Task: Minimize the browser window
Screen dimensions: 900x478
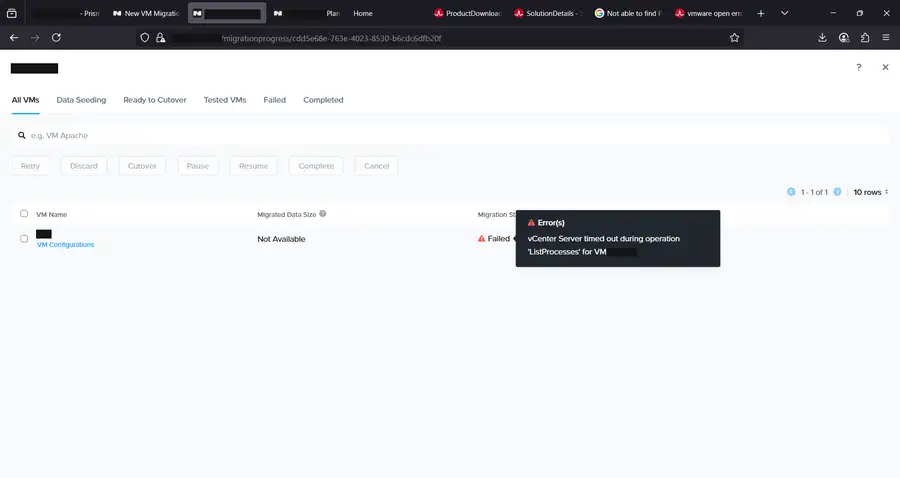Action: [x=833, y=13]
